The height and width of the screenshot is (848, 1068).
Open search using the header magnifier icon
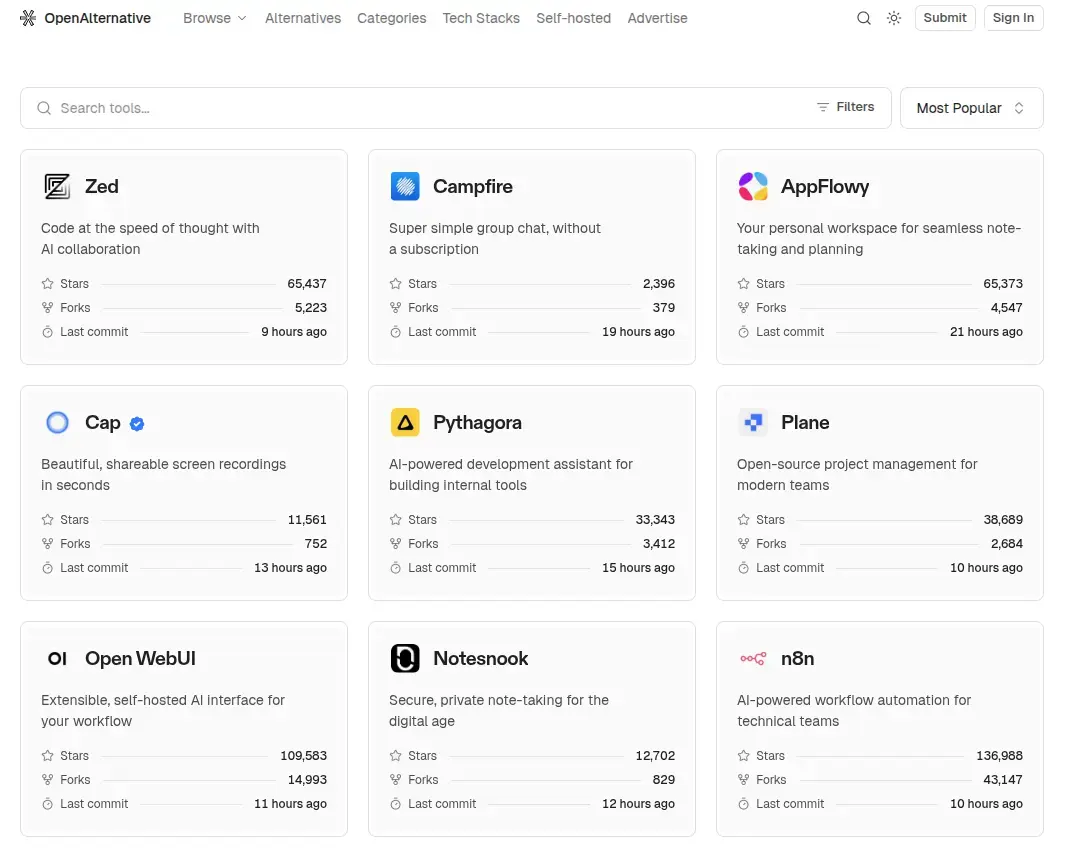pyautogui.click(x=864, y=18)
